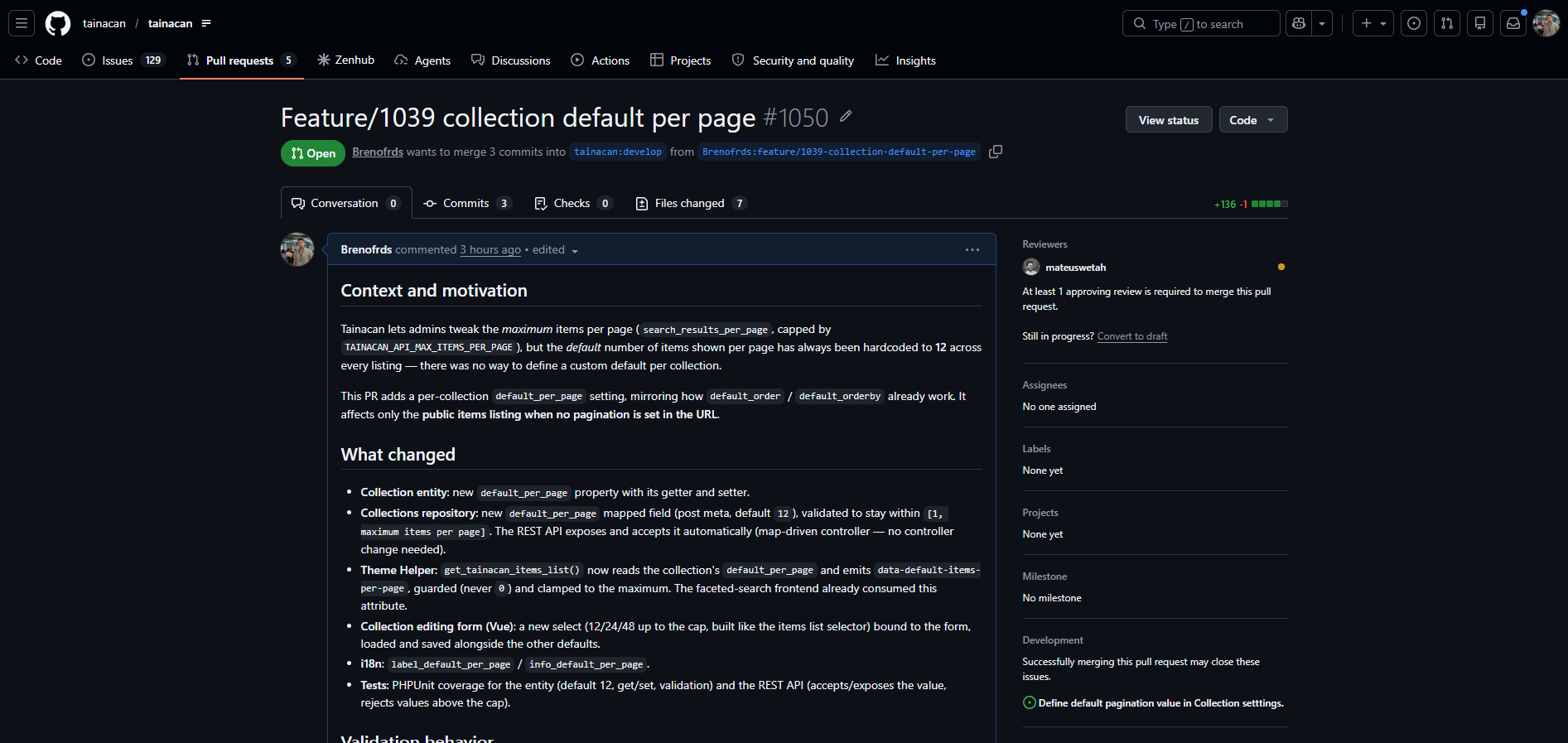The image size is (1568, 743).
Task: Open Copilot chat icon in header
Action: point(1299,23)
